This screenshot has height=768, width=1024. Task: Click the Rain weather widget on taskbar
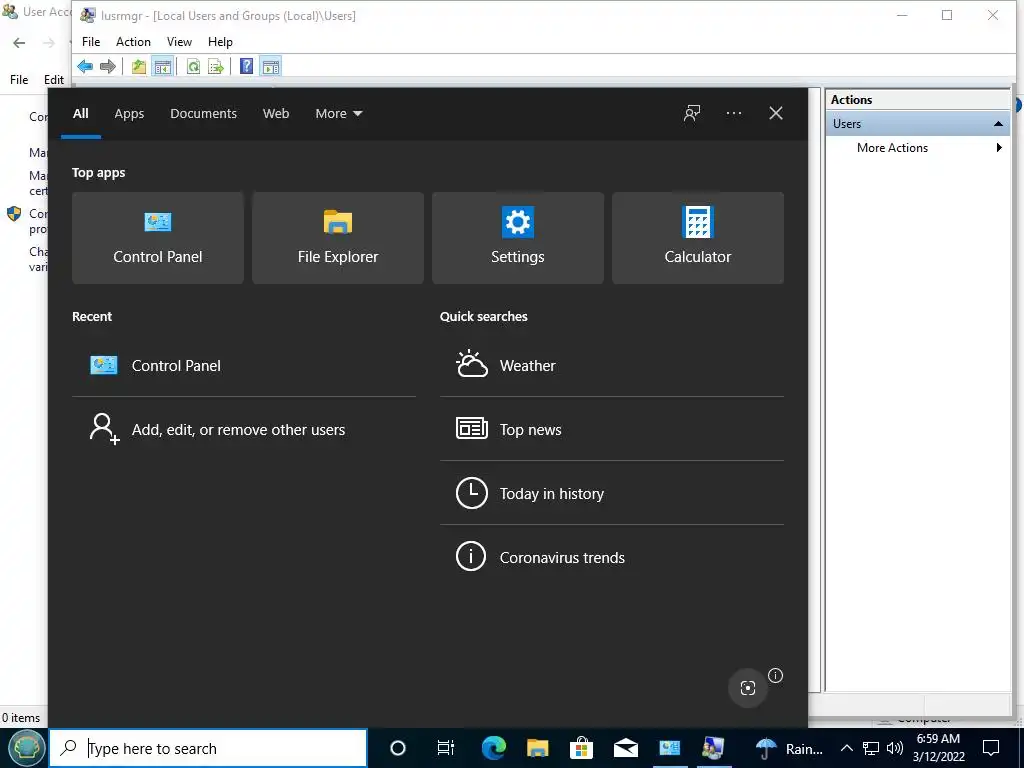pyautogui.click(x=788, y=748)
